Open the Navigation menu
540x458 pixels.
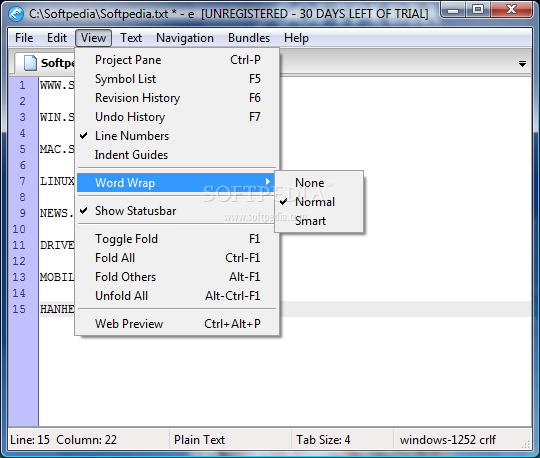click(x=185, y=38)
